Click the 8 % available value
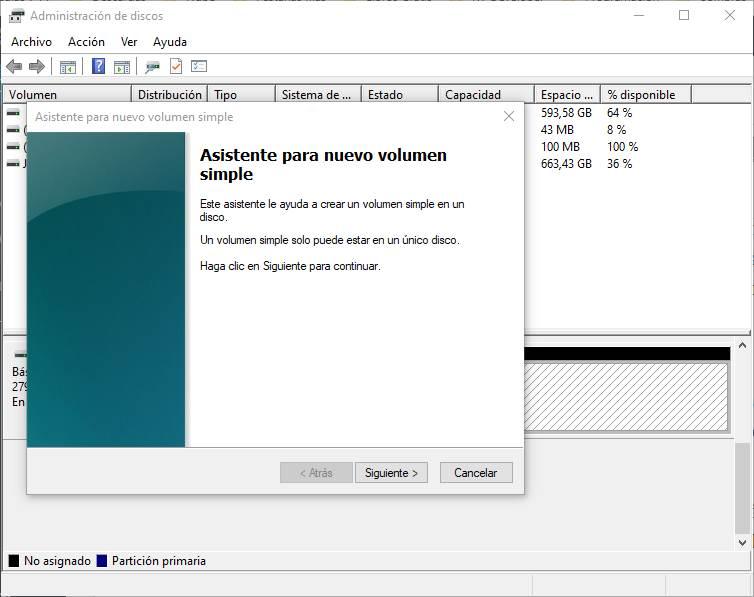754x597 pixels. click(616, 130)
